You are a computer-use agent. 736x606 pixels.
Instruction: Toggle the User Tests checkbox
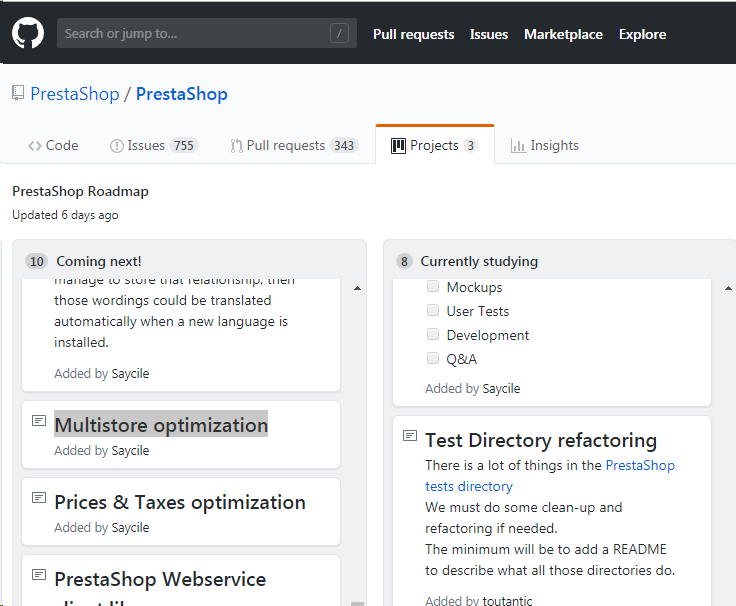[x=433, y=311]
